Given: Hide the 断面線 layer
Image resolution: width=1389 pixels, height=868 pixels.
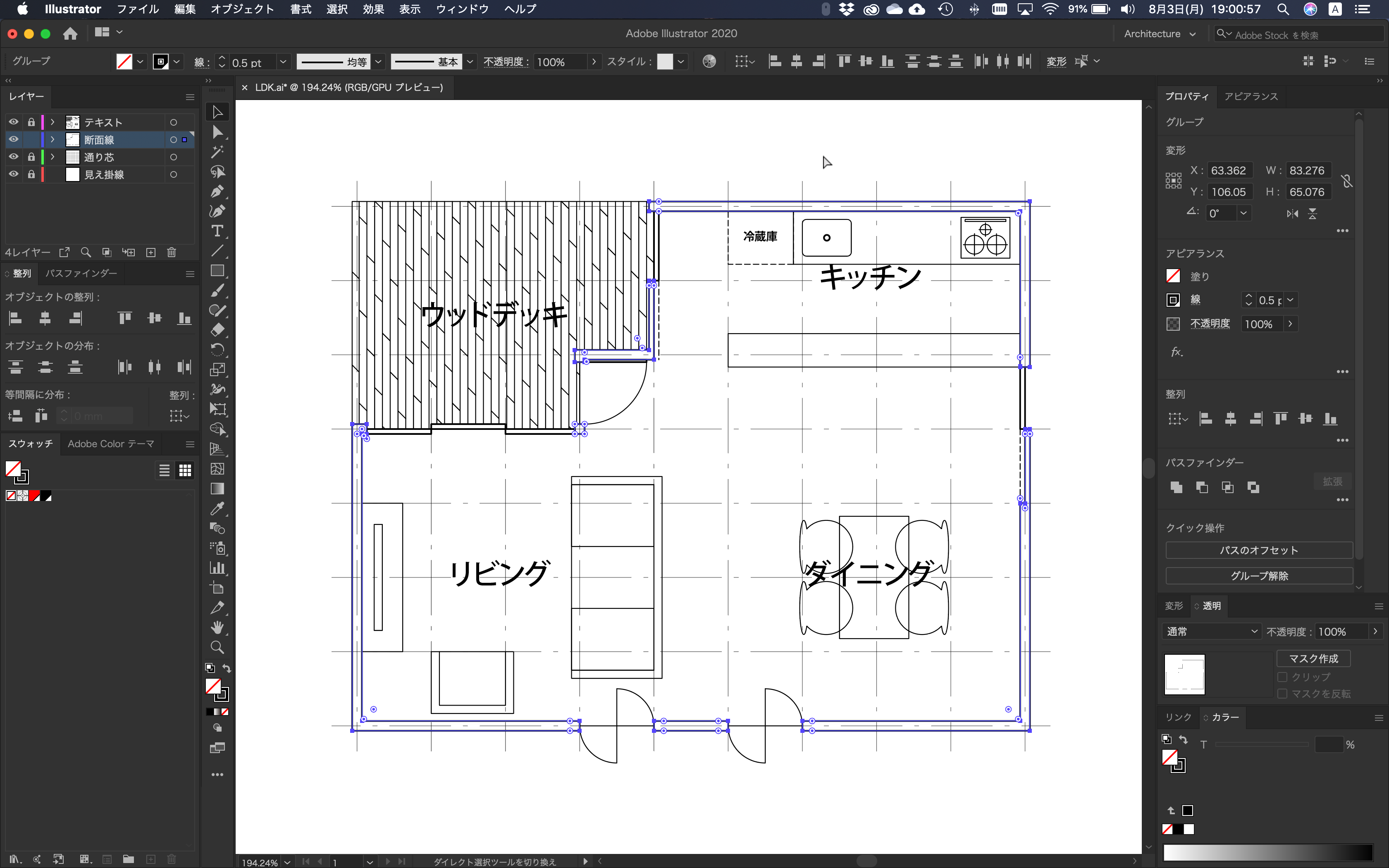Looking at the screenshot, I should pyautogui.click(x=13, y=139).
